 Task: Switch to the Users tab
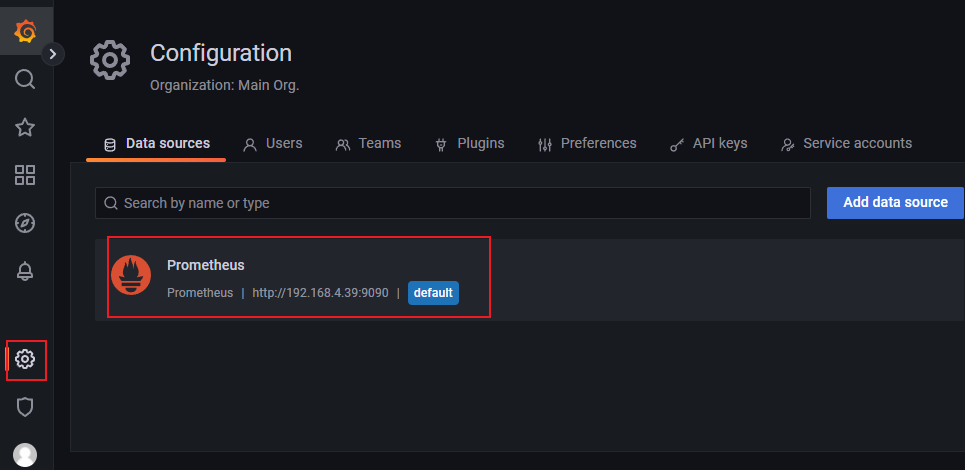273,144
